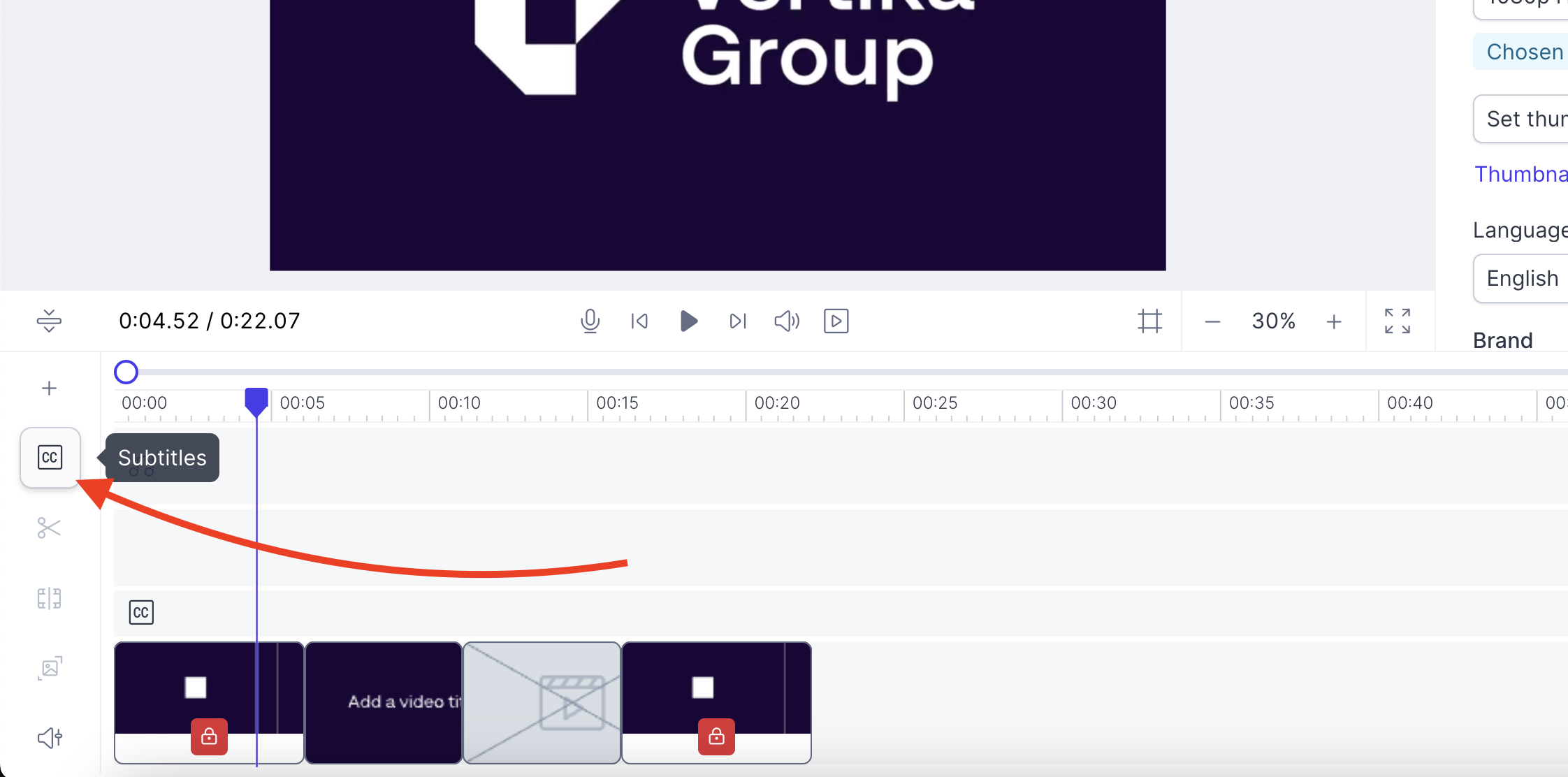This screenshot has height=777, width=1568.
Task: Click the timeline scroll handle circle
Action: tap(126, 372)
